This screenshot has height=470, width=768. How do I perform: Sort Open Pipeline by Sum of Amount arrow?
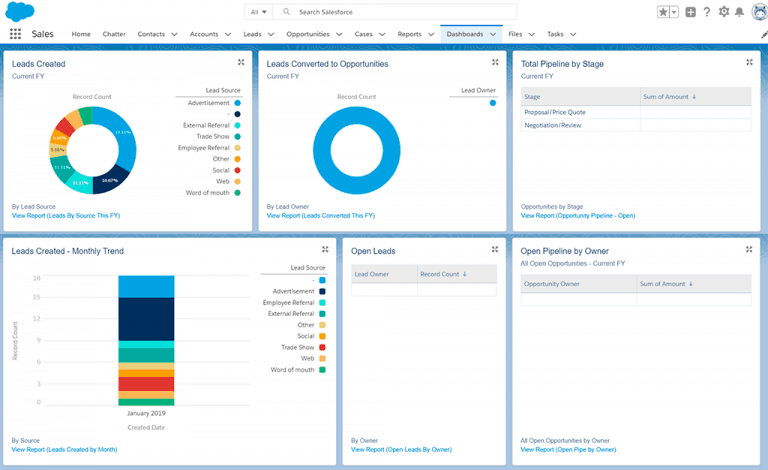691,284
